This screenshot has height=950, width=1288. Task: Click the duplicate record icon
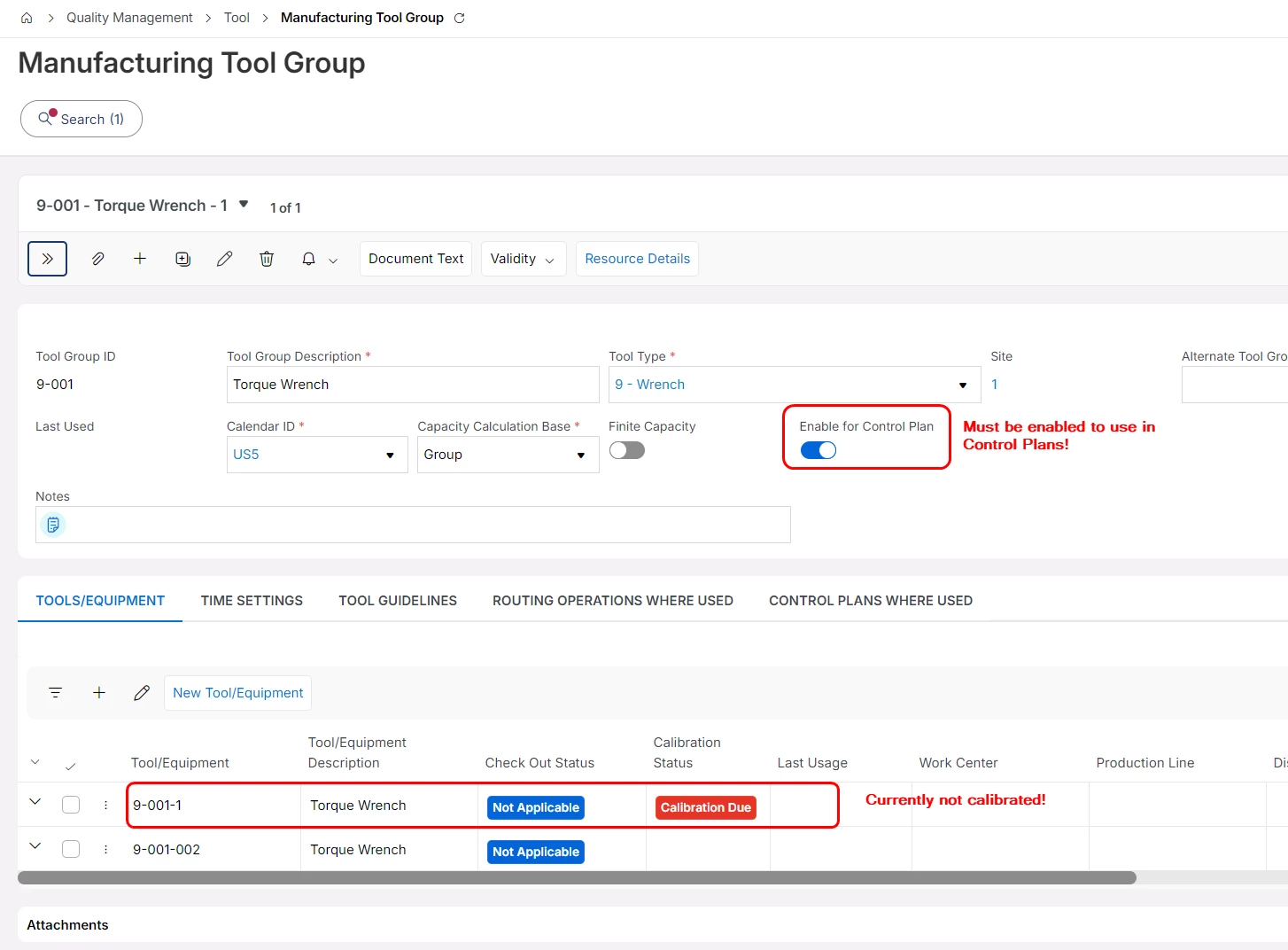[182, 259]
